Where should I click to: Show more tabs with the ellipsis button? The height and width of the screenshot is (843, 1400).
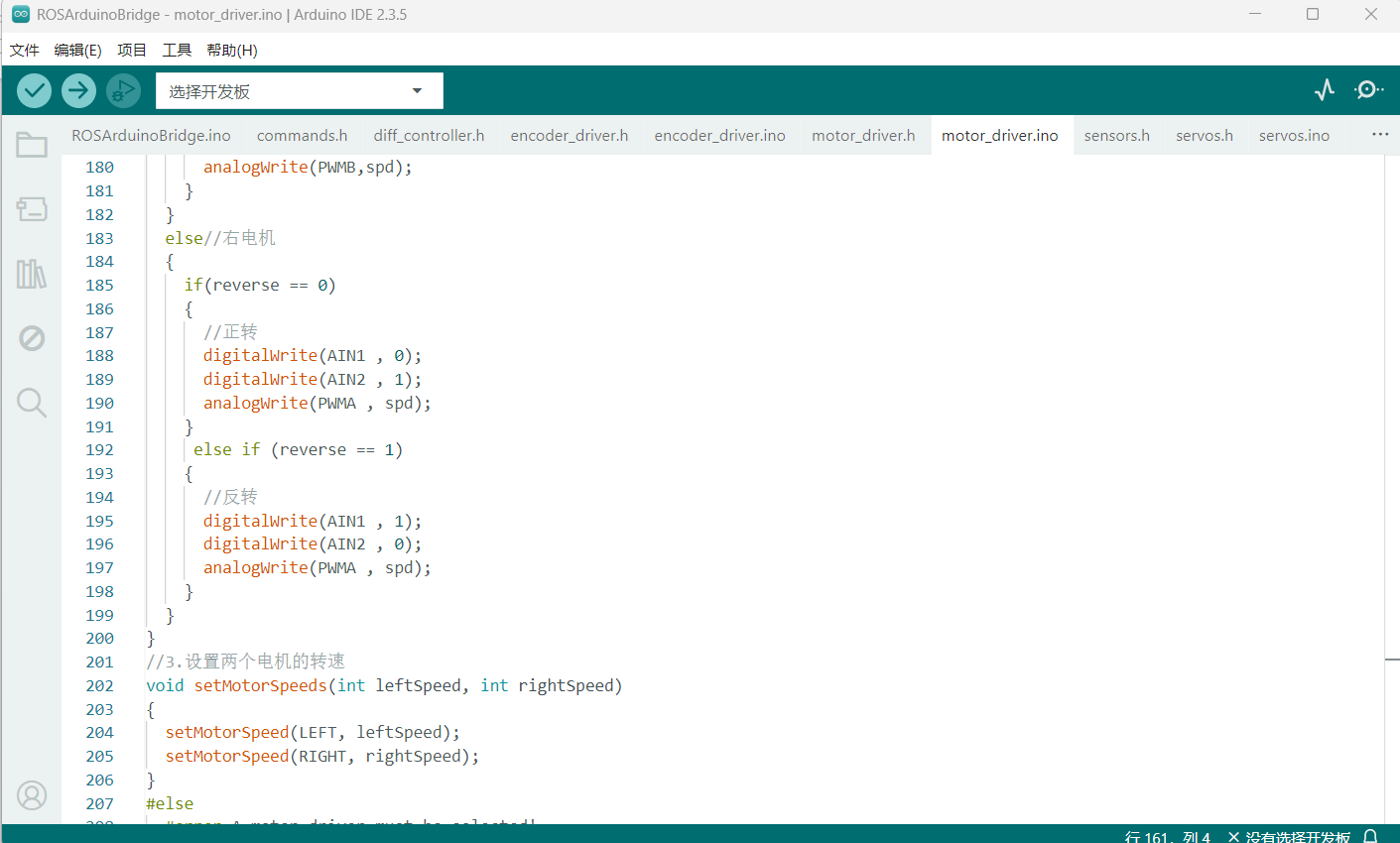pyautogui.click(x=1380, y=135)
